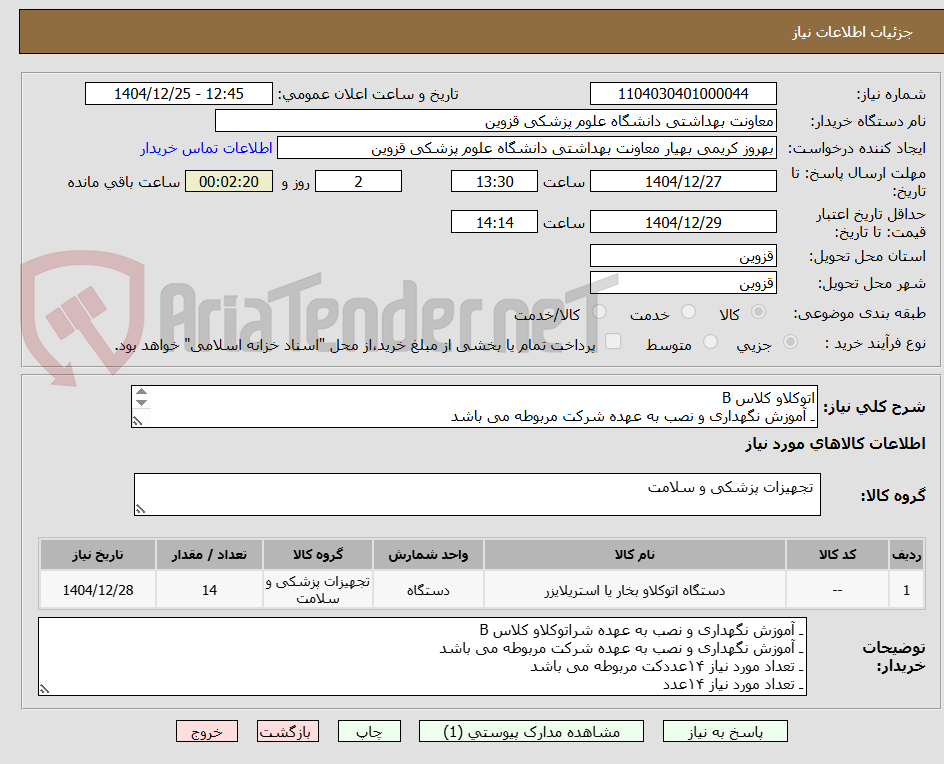
Task: Select the 'کالا/خدمت' radio button
Action: (x=599, y=312)
